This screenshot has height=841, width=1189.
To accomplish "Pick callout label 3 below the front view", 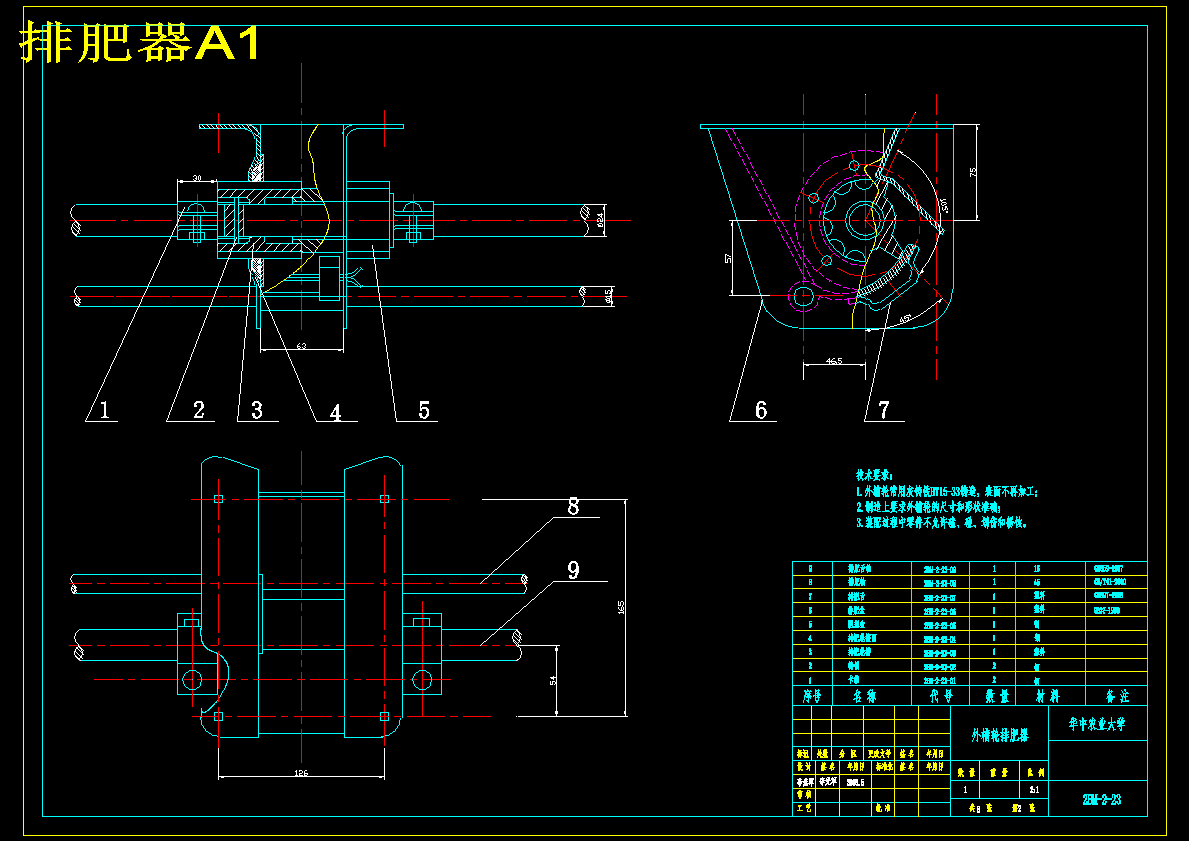I will click(256, 410).
